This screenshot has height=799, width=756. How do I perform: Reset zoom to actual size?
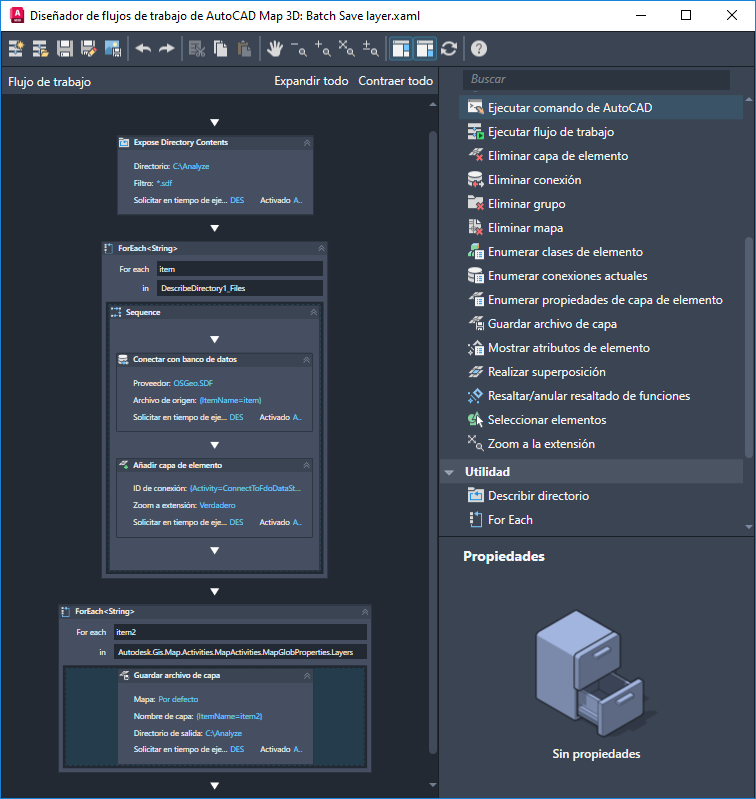(x=370, y=49)
